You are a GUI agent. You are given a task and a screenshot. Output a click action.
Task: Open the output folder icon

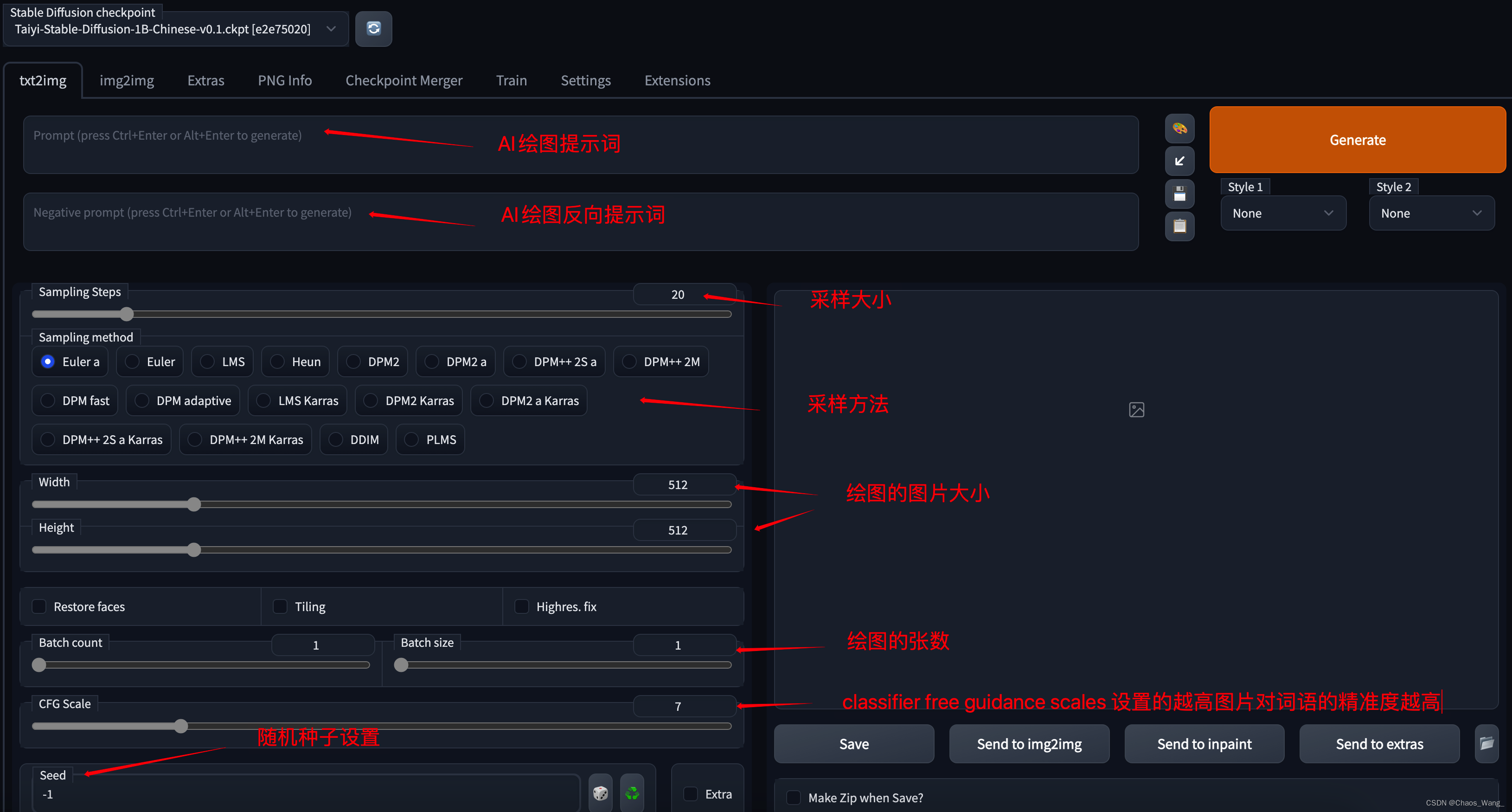coord(1486,743)
